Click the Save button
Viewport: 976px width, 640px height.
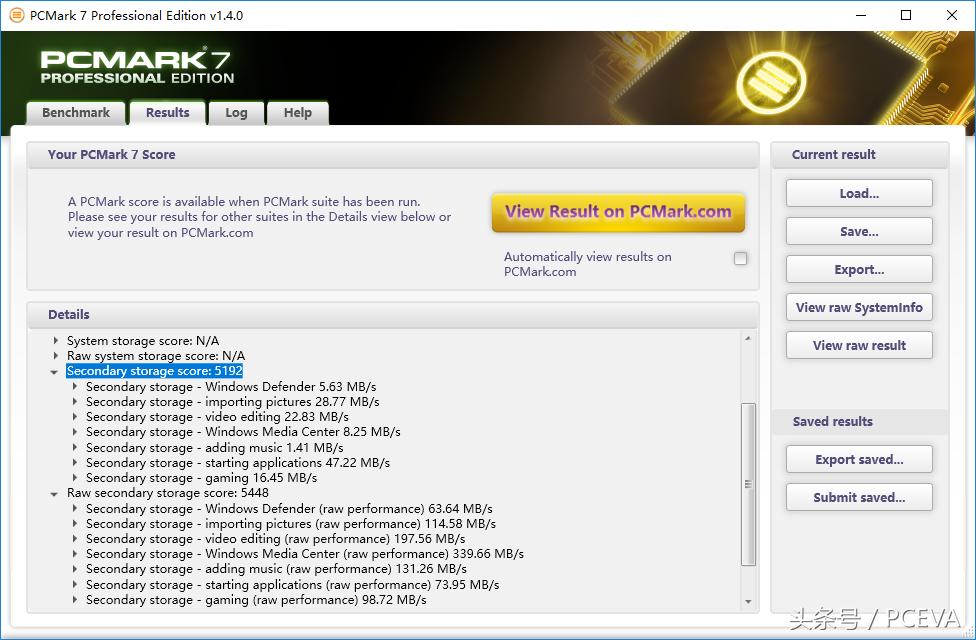(x=858, y=231)
